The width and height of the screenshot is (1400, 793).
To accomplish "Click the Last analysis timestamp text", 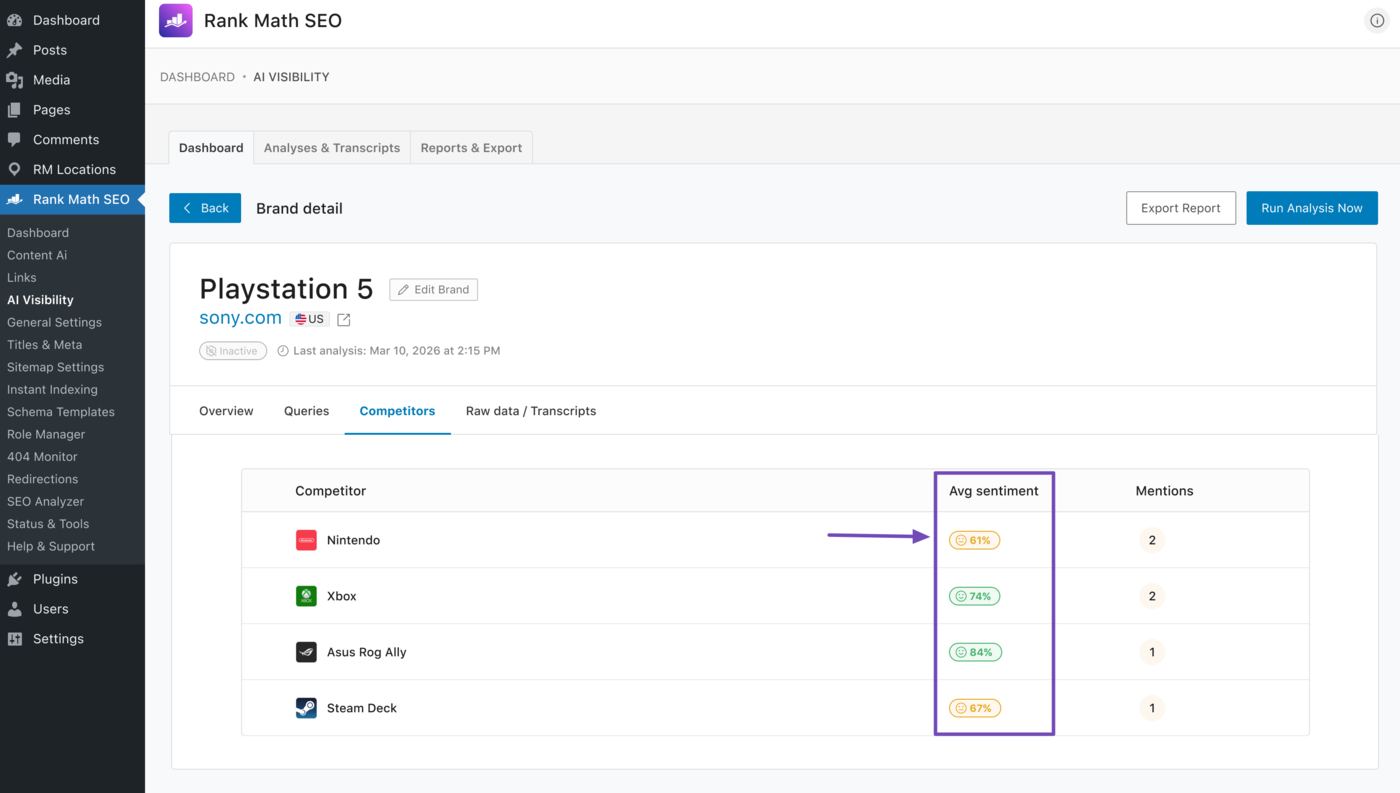I will (397, 351).
